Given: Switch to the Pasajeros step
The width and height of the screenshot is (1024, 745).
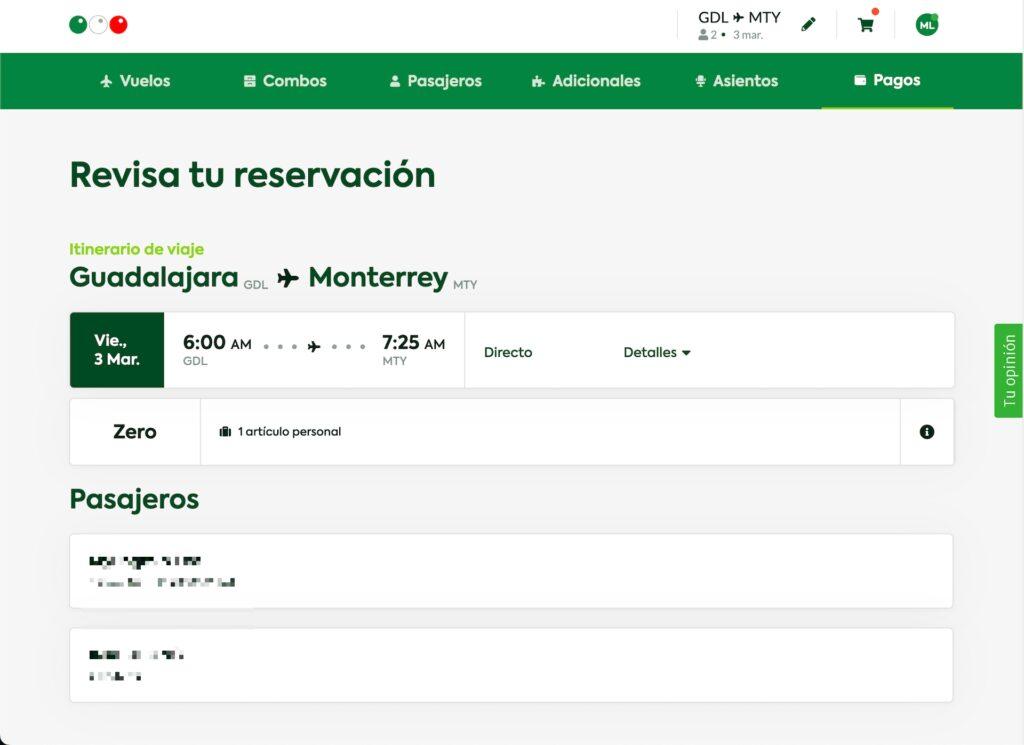Looking at the screenshot, I should (x=436, y=81).
